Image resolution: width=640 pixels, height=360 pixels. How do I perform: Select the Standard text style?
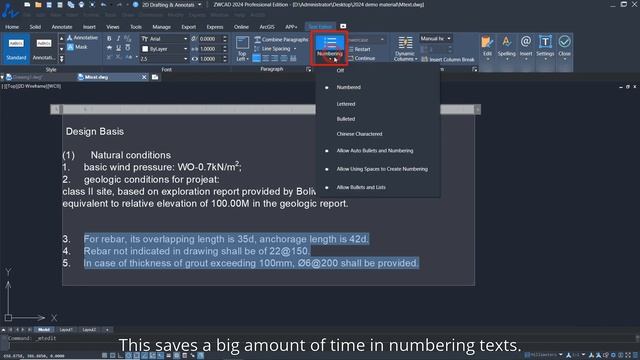tap(16, 49)
